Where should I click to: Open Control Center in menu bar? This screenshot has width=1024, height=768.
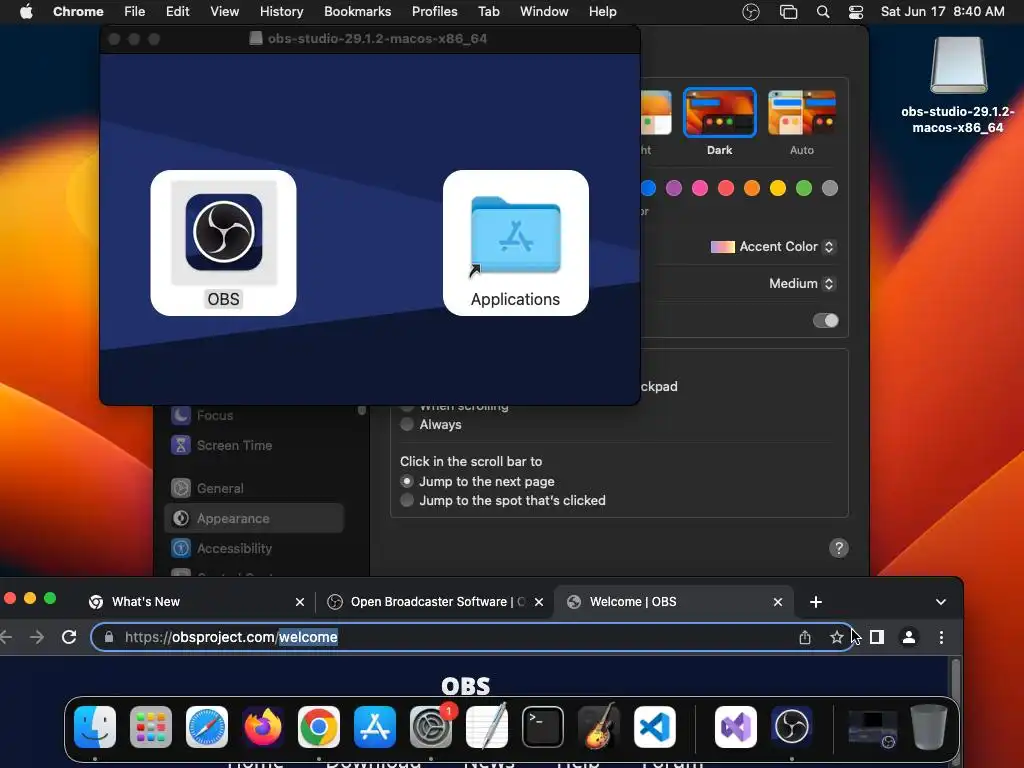pos(856,12)
